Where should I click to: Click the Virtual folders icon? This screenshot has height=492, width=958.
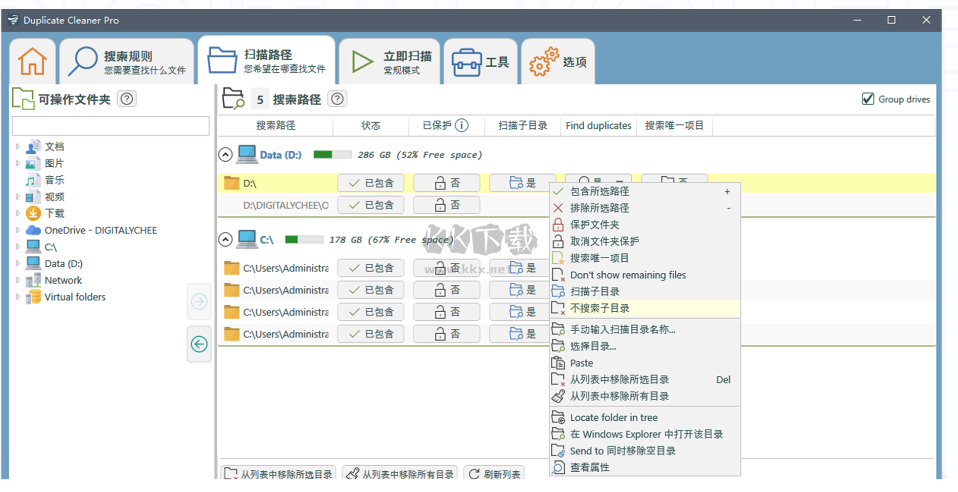(33, 297)
